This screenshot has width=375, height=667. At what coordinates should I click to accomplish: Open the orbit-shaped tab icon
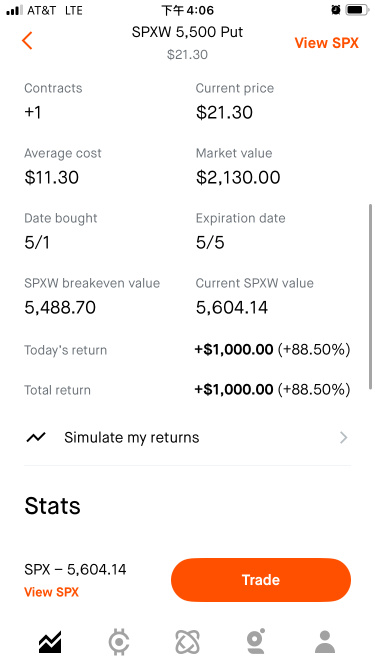188,642
